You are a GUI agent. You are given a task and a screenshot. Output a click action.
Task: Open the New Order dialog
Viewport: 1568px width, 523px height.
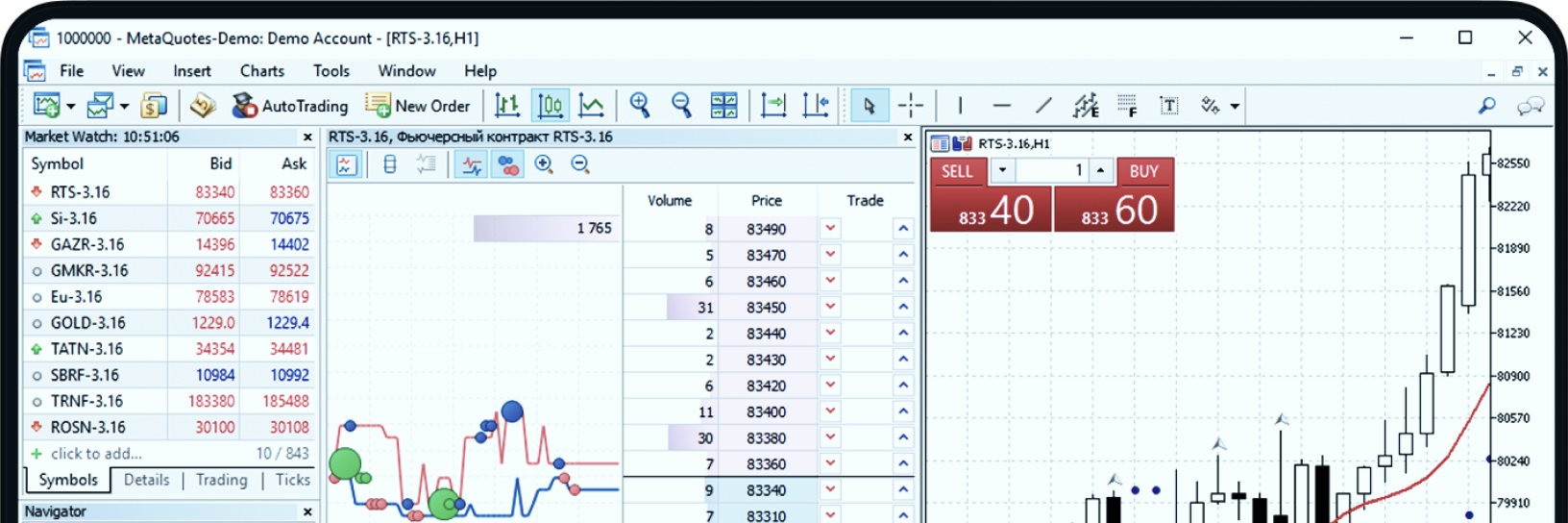pyautogui.click(x=418, y=106)
